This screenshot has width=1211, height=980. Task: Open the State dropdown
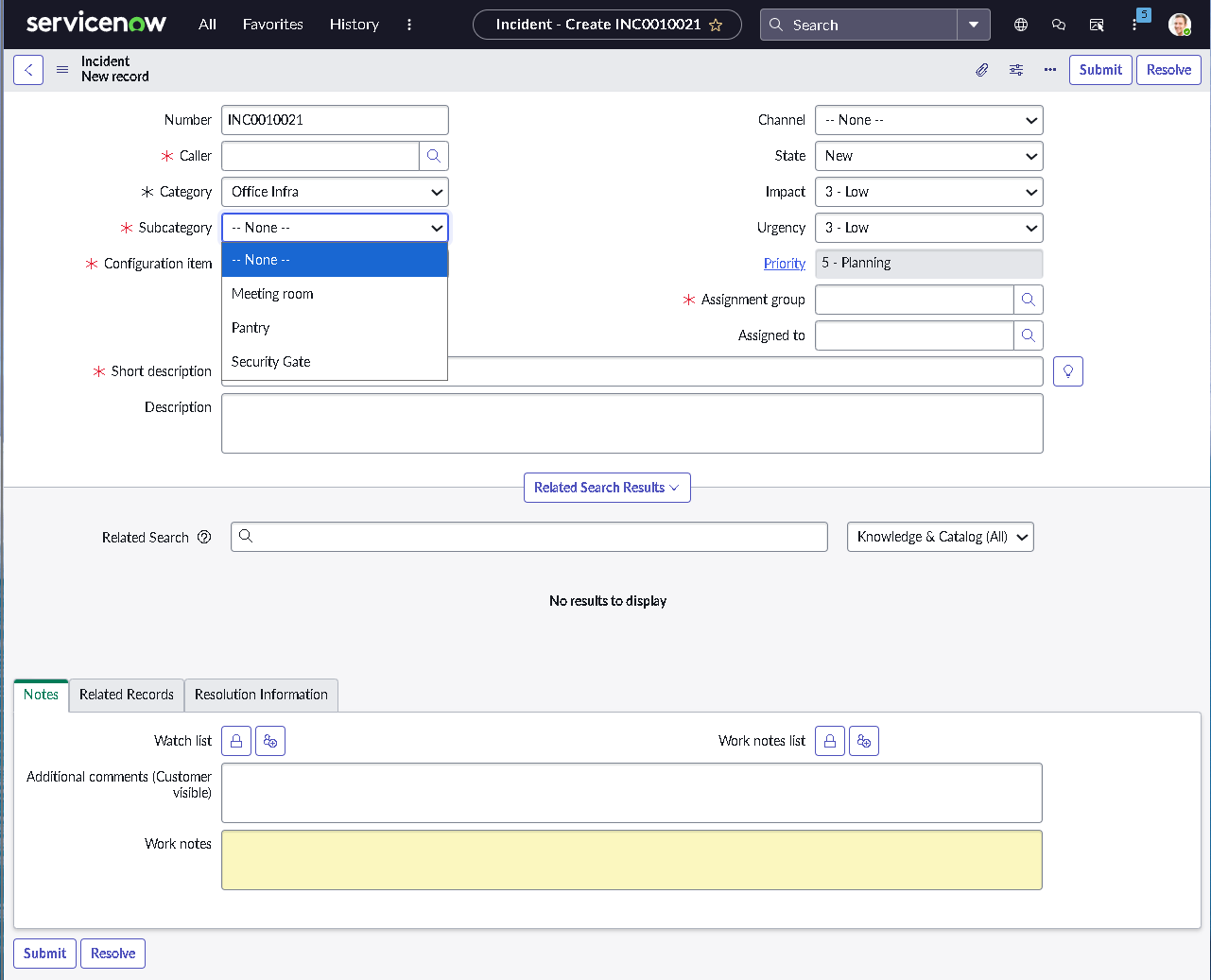pos(928,155)
